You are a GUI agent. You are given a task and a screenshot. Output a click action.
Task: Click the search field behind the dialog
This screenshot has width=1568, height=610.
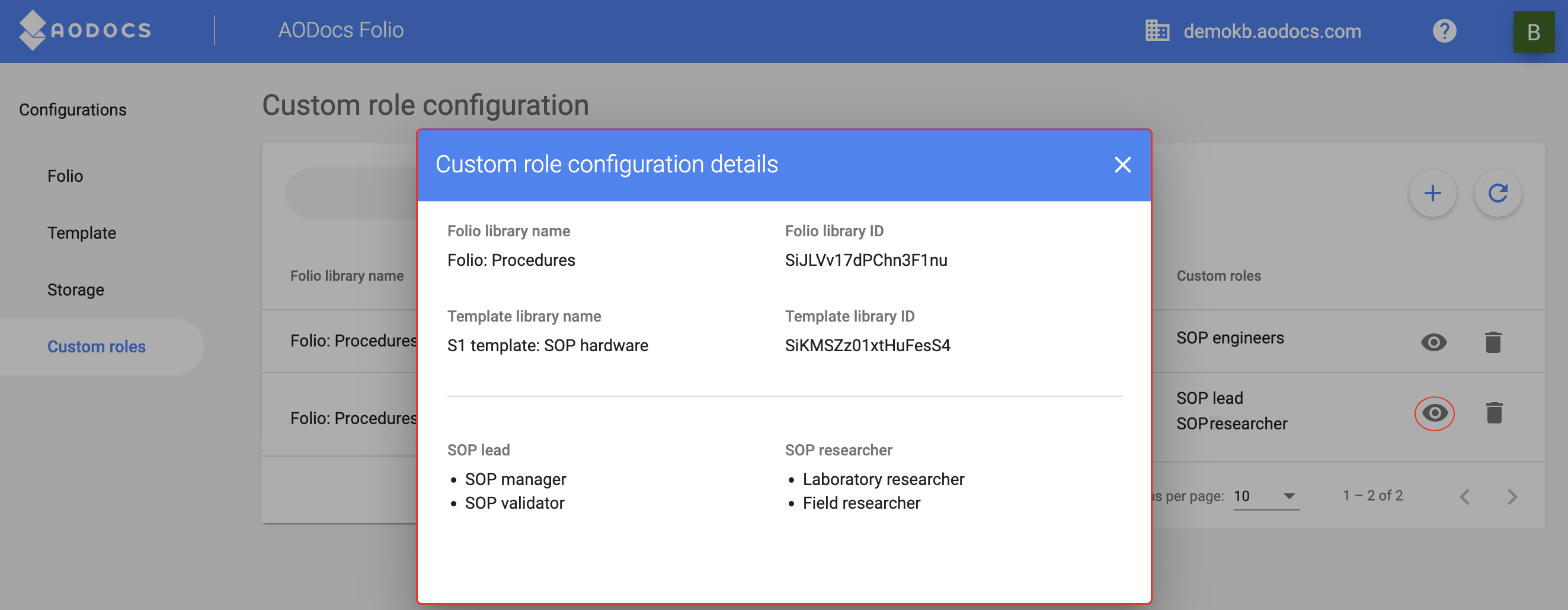pos(351,194)
